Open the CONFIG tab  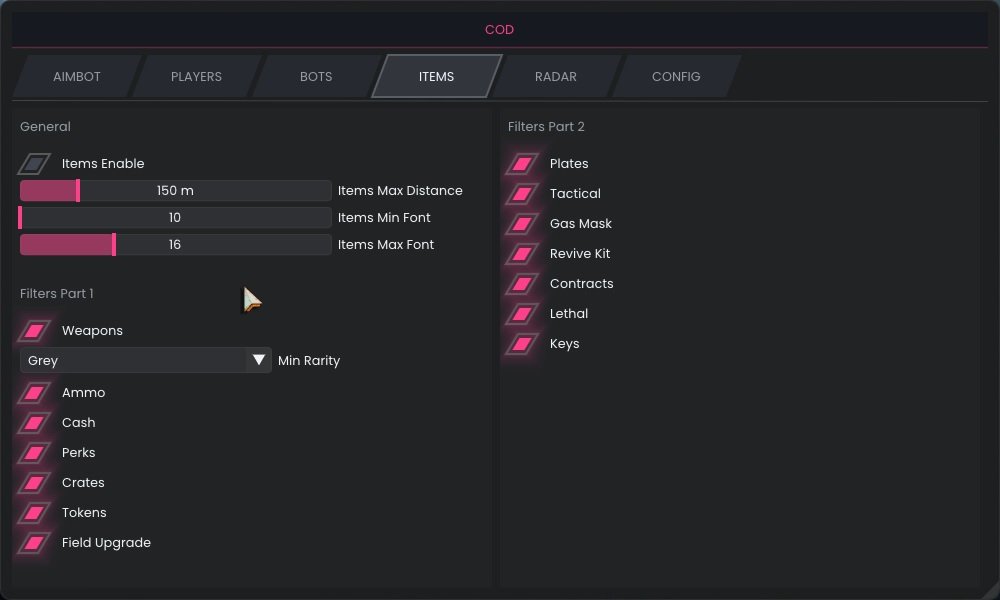(676, 76)
